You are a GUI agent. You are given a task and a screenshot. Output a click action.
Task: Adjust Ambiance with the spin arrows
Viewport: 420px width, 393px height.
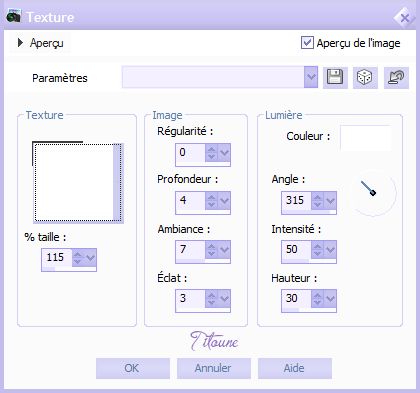(211, 250)
